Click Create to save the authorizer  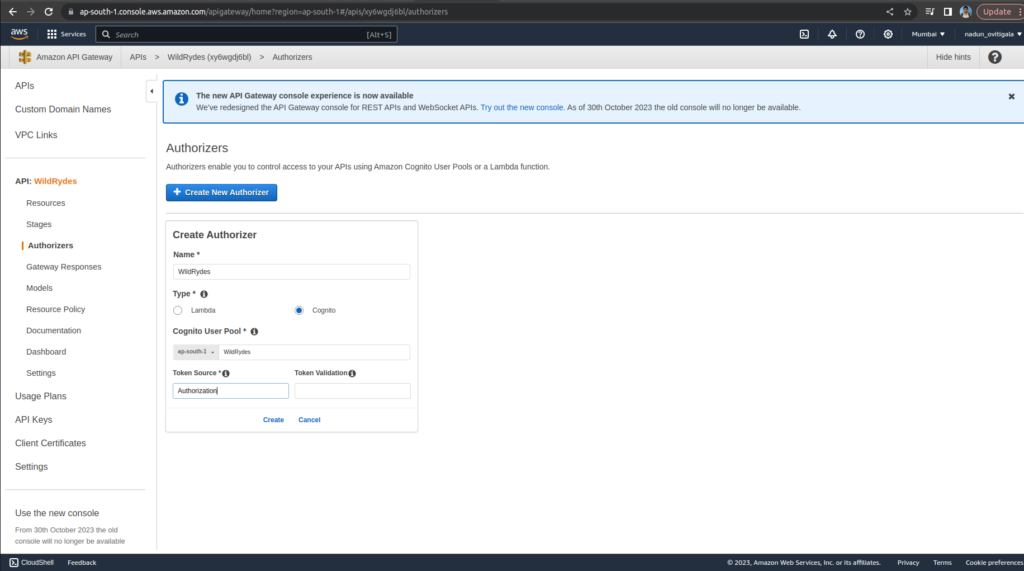[273, 419]
